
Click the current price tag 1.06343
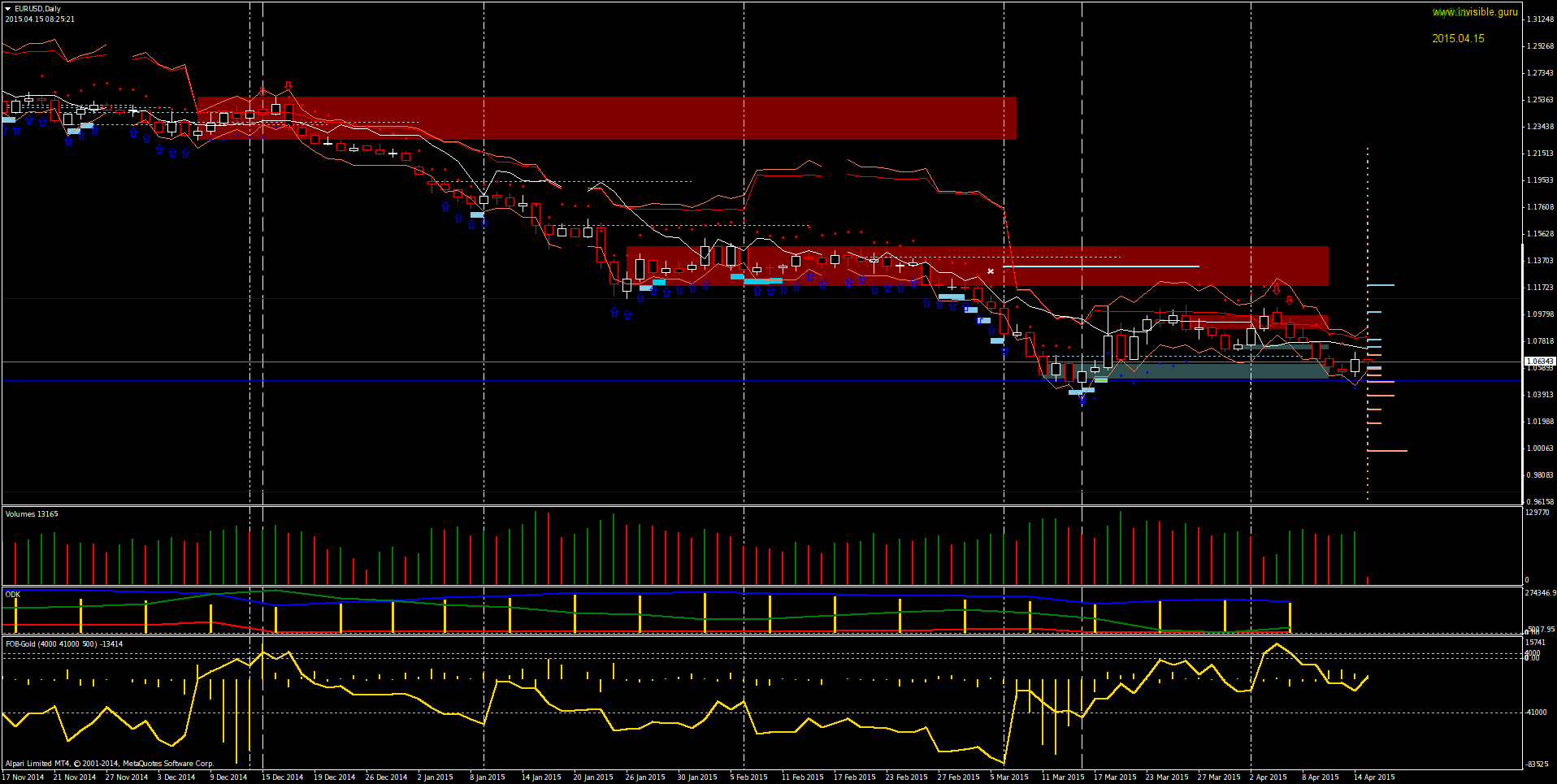coord(1540,361)
